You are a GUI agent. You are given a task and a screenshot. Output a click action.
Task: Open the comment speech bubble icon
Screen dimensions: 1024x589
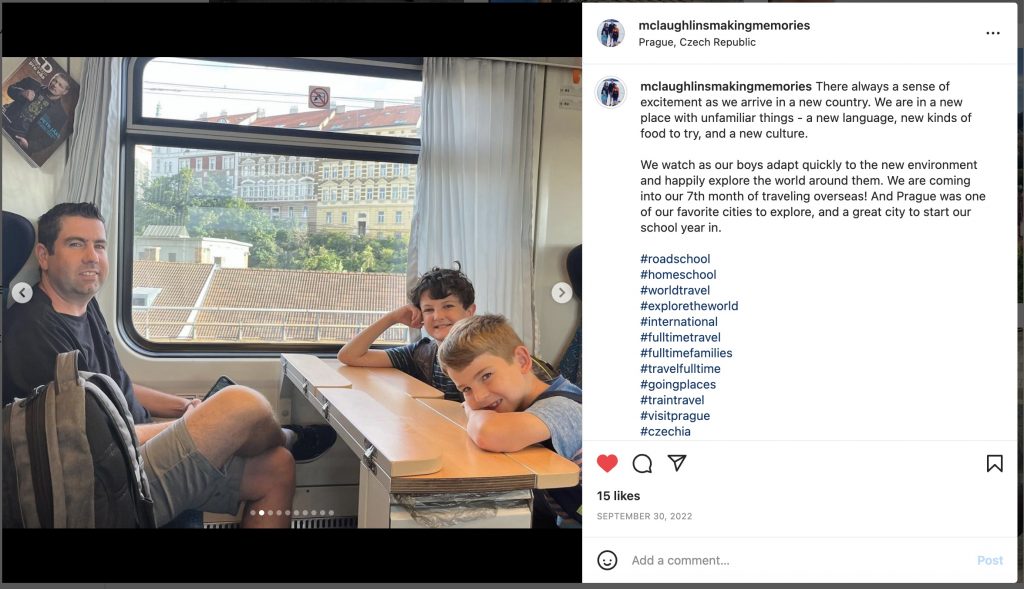point(642,463)
